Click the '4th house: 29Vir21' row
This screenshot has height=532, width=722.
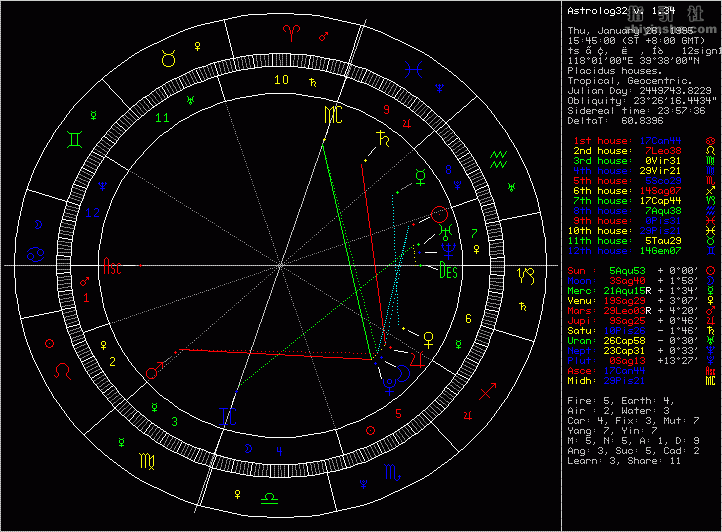(644, 171)
